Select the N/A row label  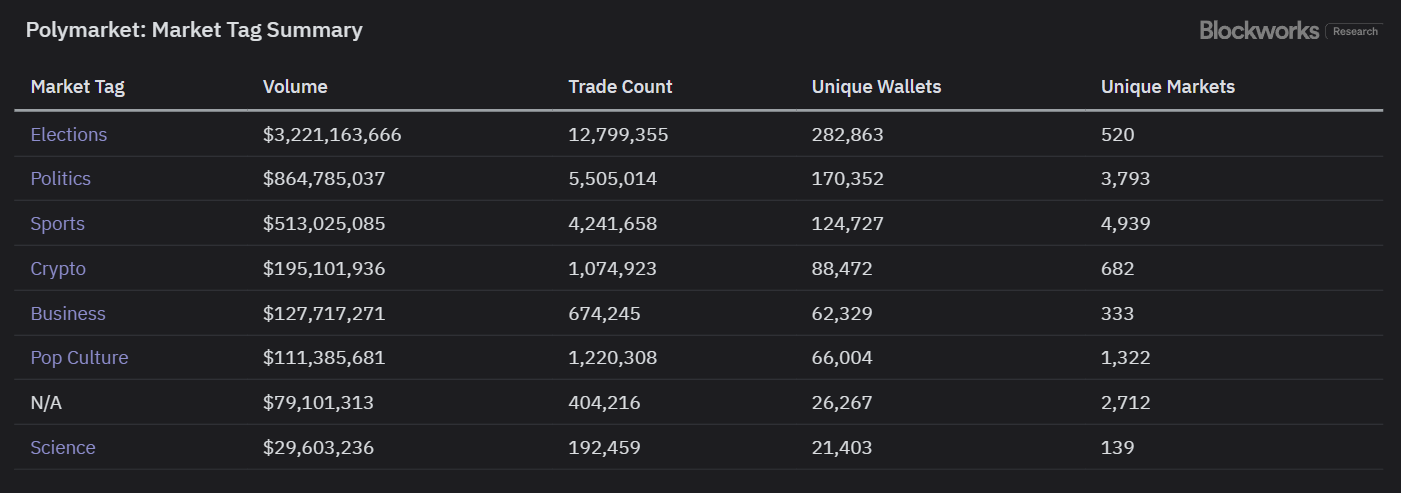[x=48, y=403]
